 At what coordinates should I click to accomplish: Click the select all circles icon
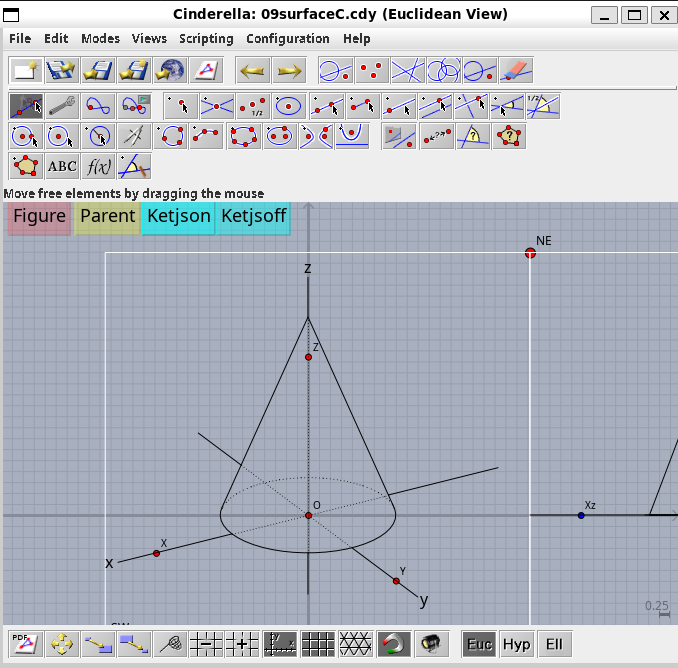click(x=444, y=70)
